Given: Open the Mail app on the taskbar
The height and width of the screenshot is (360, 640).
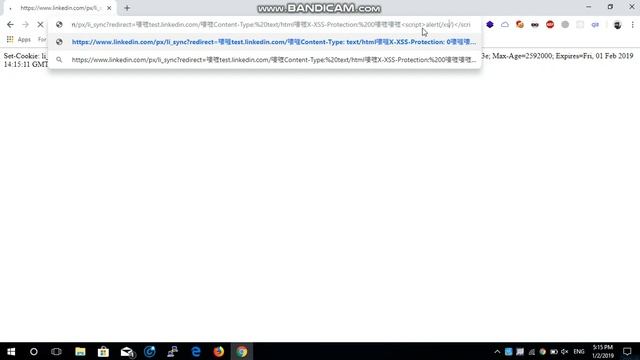Looking at the screenshot, I should click(127, 351).
